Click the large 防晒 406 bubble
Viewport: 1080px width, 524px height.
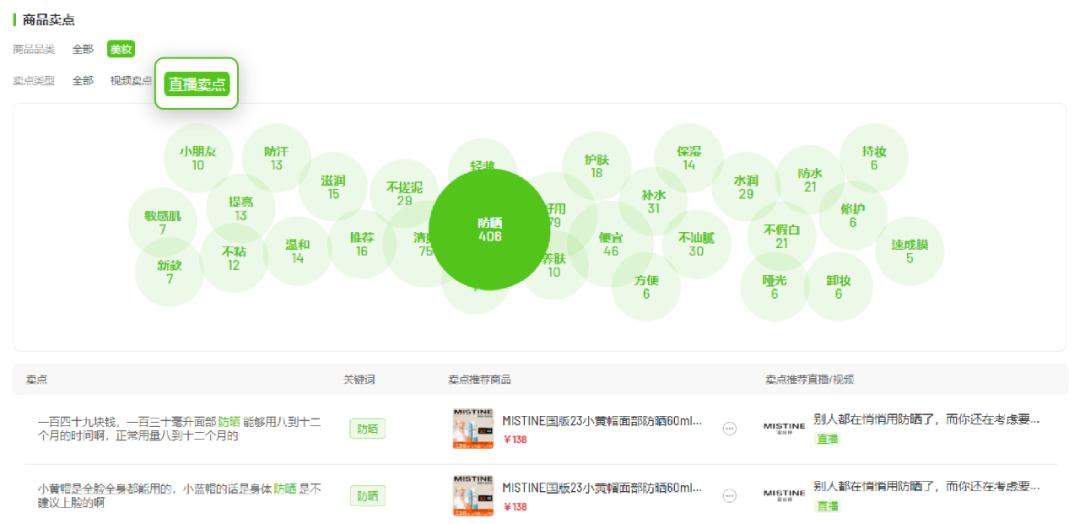(x=490, y=229)
